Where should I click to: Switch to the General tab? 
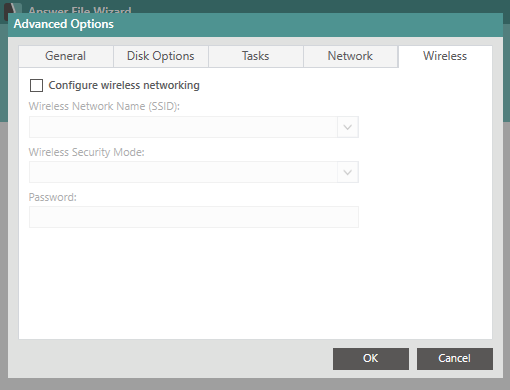(x=66, y=56)
